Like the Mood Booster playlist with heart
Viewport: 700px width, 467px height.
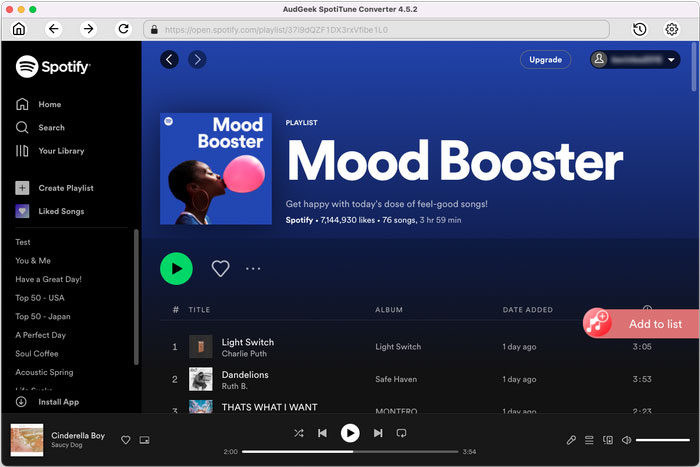(221, 269)
